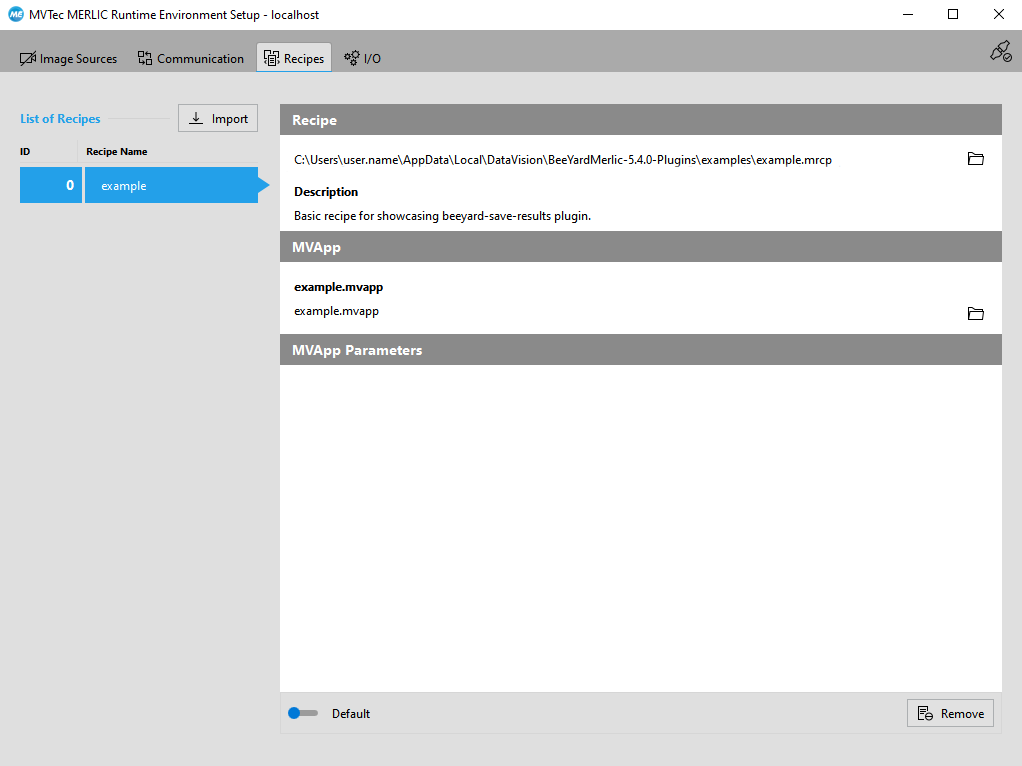Image resolution: width=1022 pixels, height=766 pixels.
Task: Click the example.mrcp recipe file path
Action: [x=562, y=159]
